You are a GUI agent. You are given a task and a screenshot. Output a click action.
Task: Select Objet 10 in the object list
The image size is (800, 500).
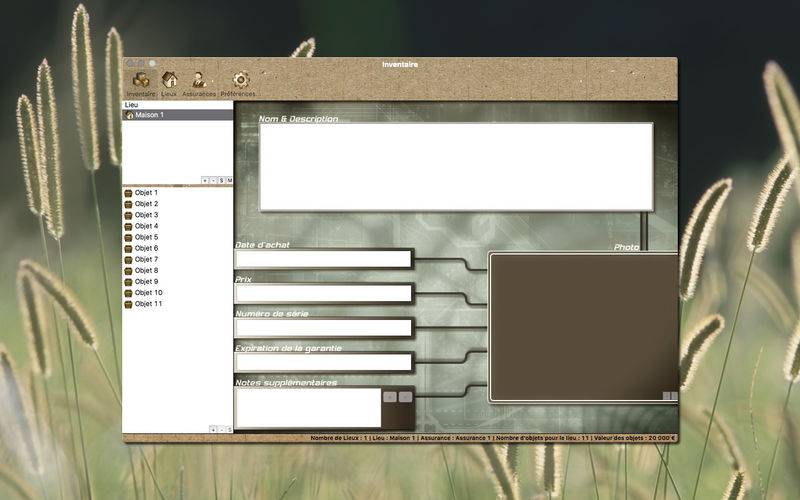[x=149, y=293]
